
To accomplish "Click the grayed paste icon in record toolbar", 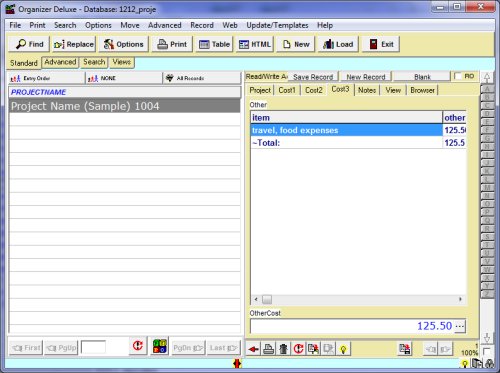I will (328, 349).
